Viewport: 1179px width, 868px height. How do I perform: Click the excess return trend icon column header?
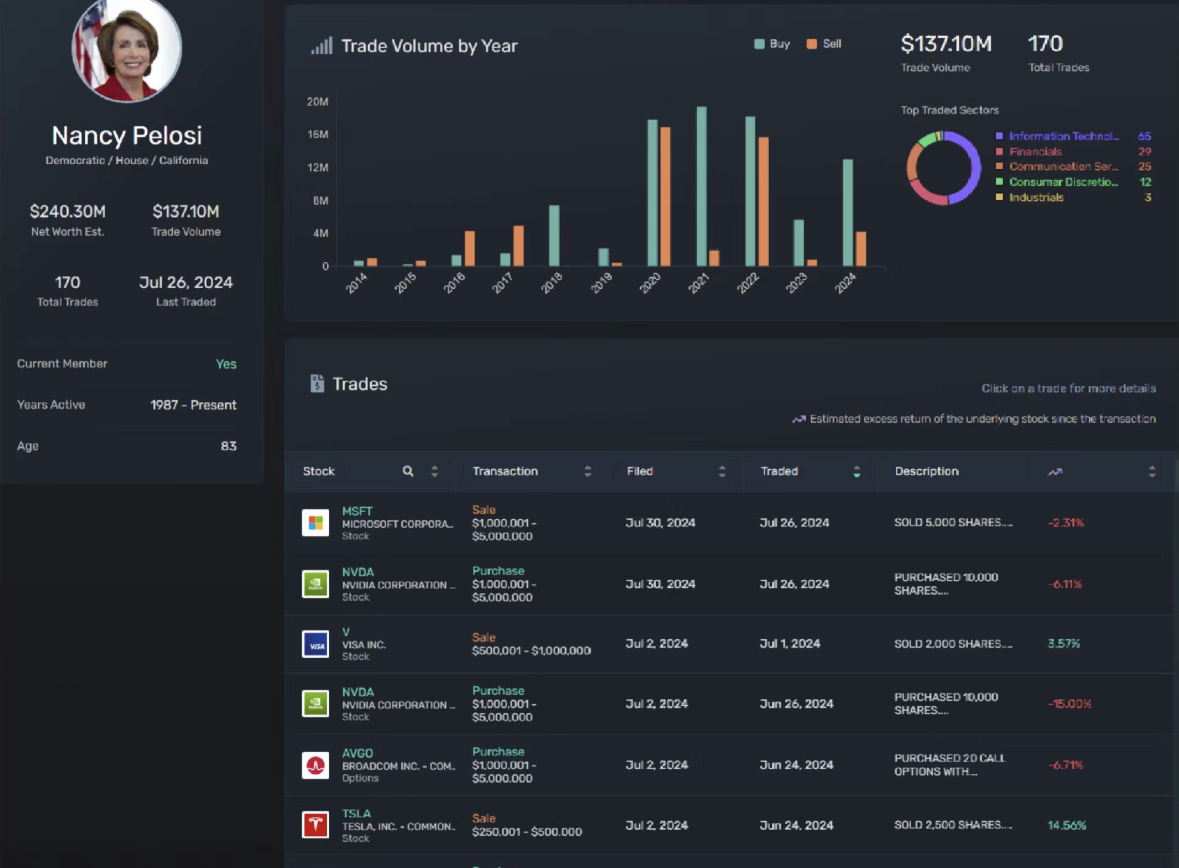pyautogui.click(x=1055, y=472)
